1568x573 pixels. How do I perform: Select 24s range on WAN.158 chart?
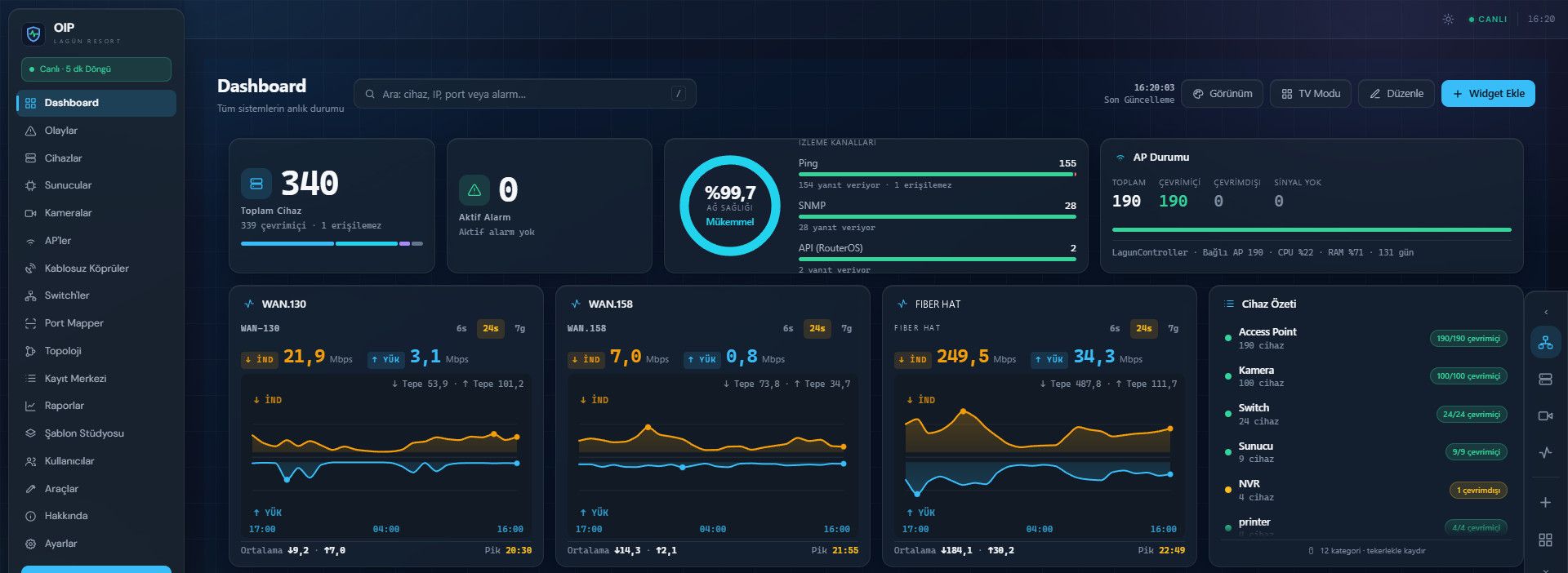[x=817, y=328]
